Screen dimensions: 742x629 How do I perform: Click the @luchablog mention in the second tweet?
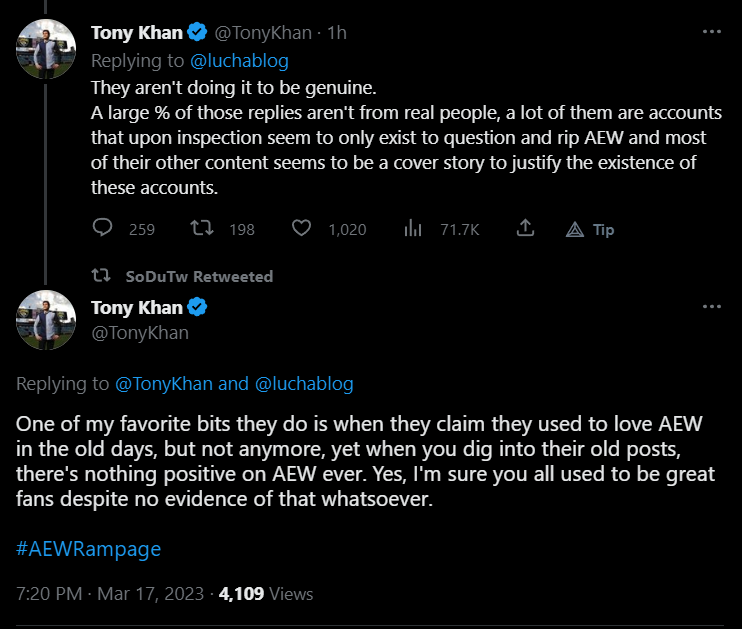coord(304,383)
